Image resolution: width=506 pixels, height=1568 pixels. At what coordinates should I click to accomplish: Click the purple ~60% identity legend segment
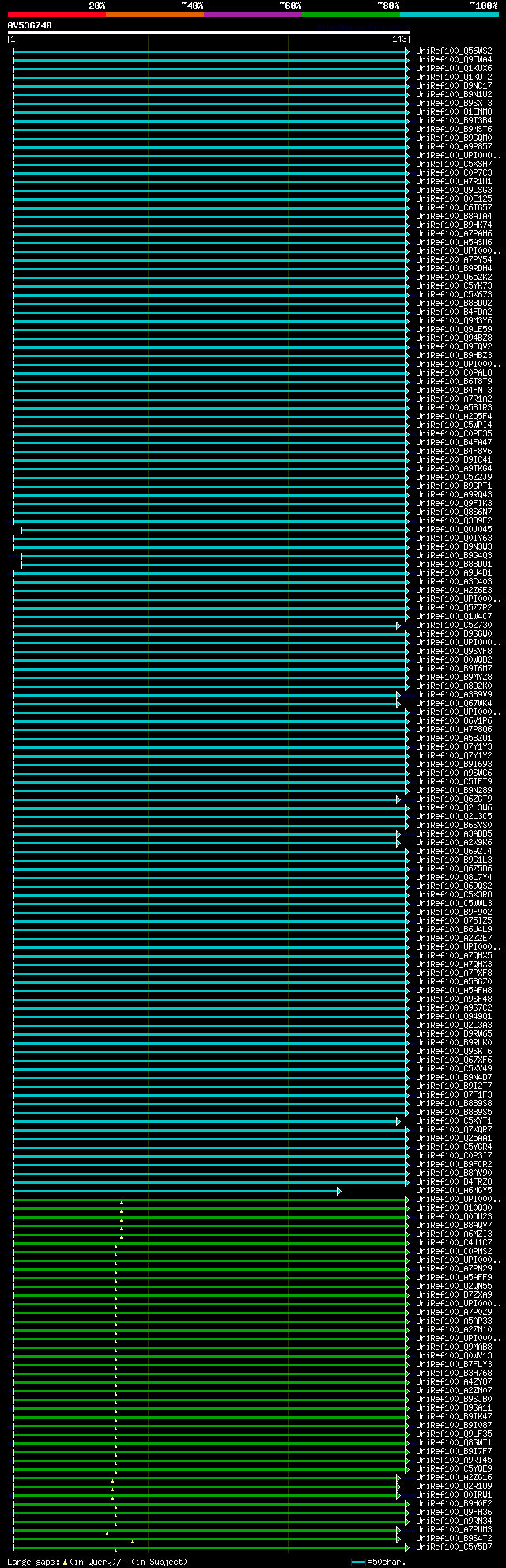coord(252,14)
